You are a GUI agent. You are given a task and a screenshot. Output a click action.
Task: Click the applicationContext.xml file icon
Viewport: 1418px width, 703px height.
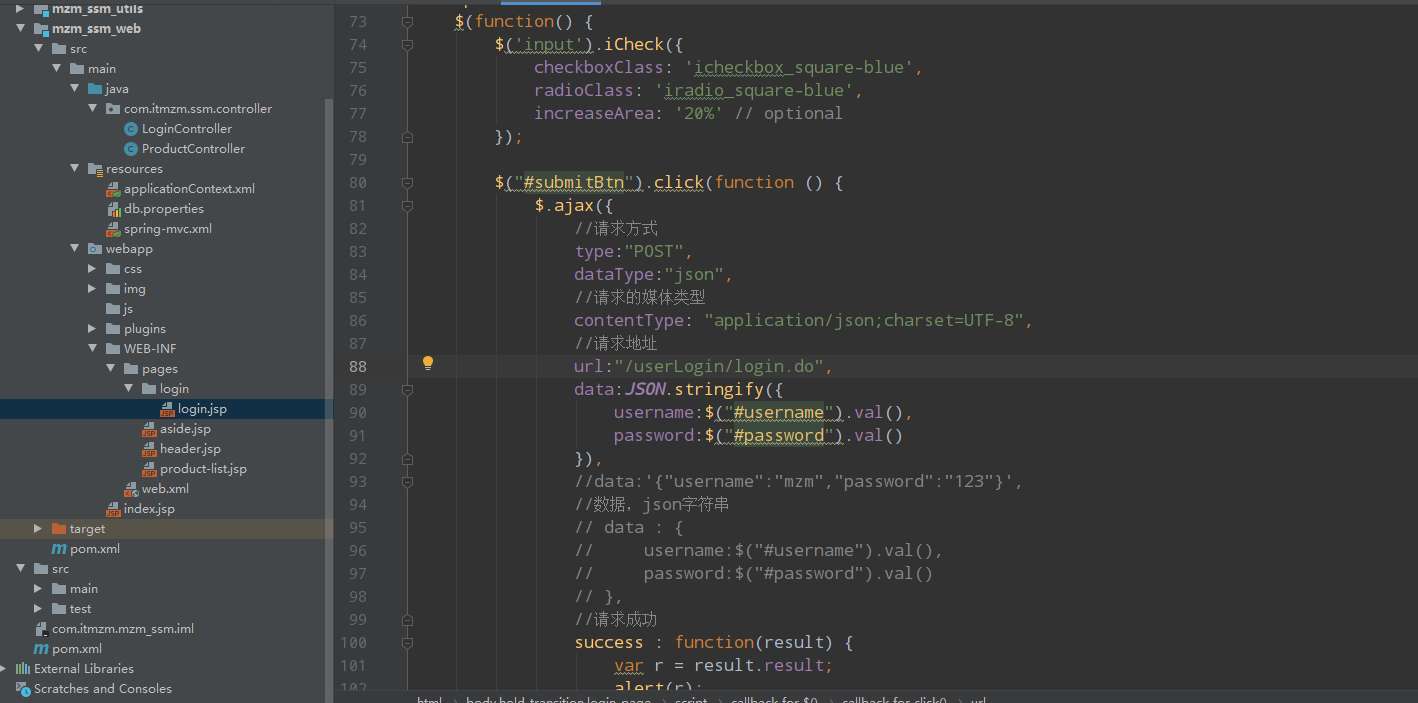click(x=114, y=189)
